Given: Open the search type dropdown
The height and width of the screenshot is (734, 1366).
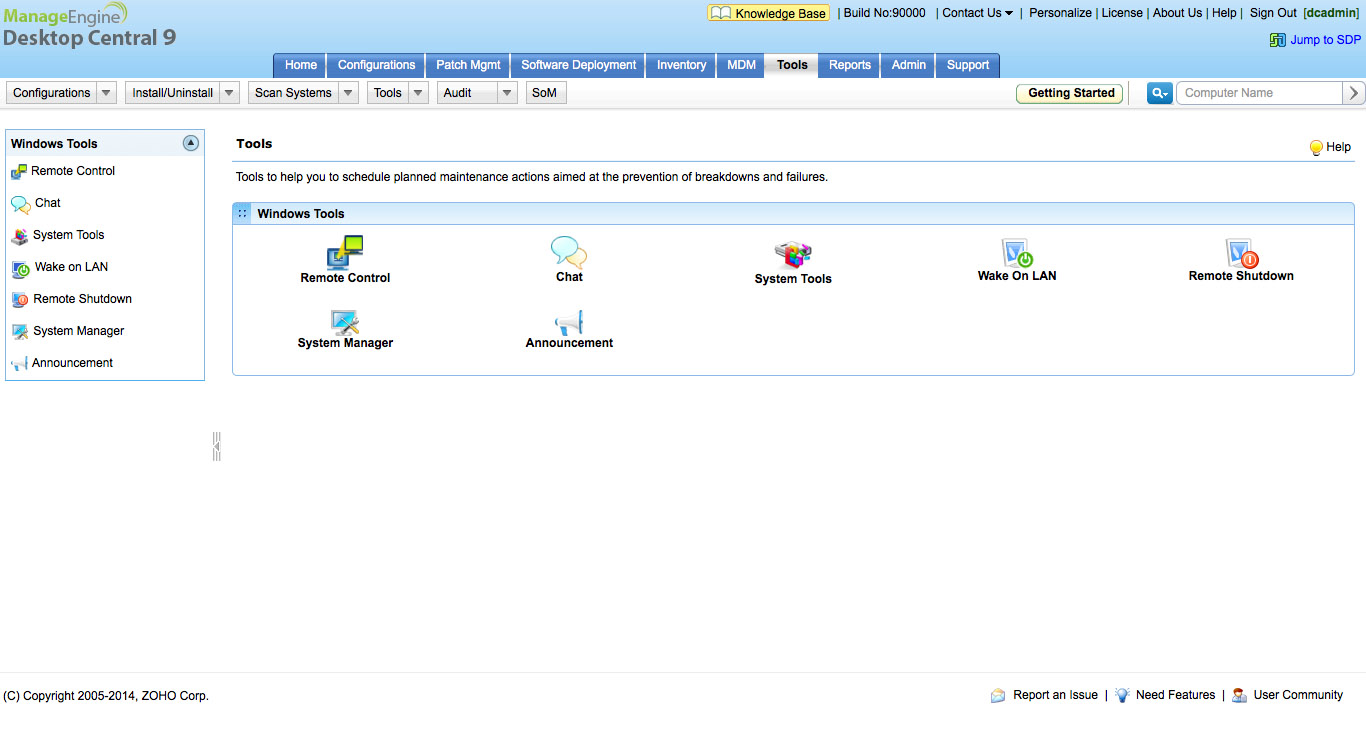Looking at the screenshot, I should pos(1160,93).
